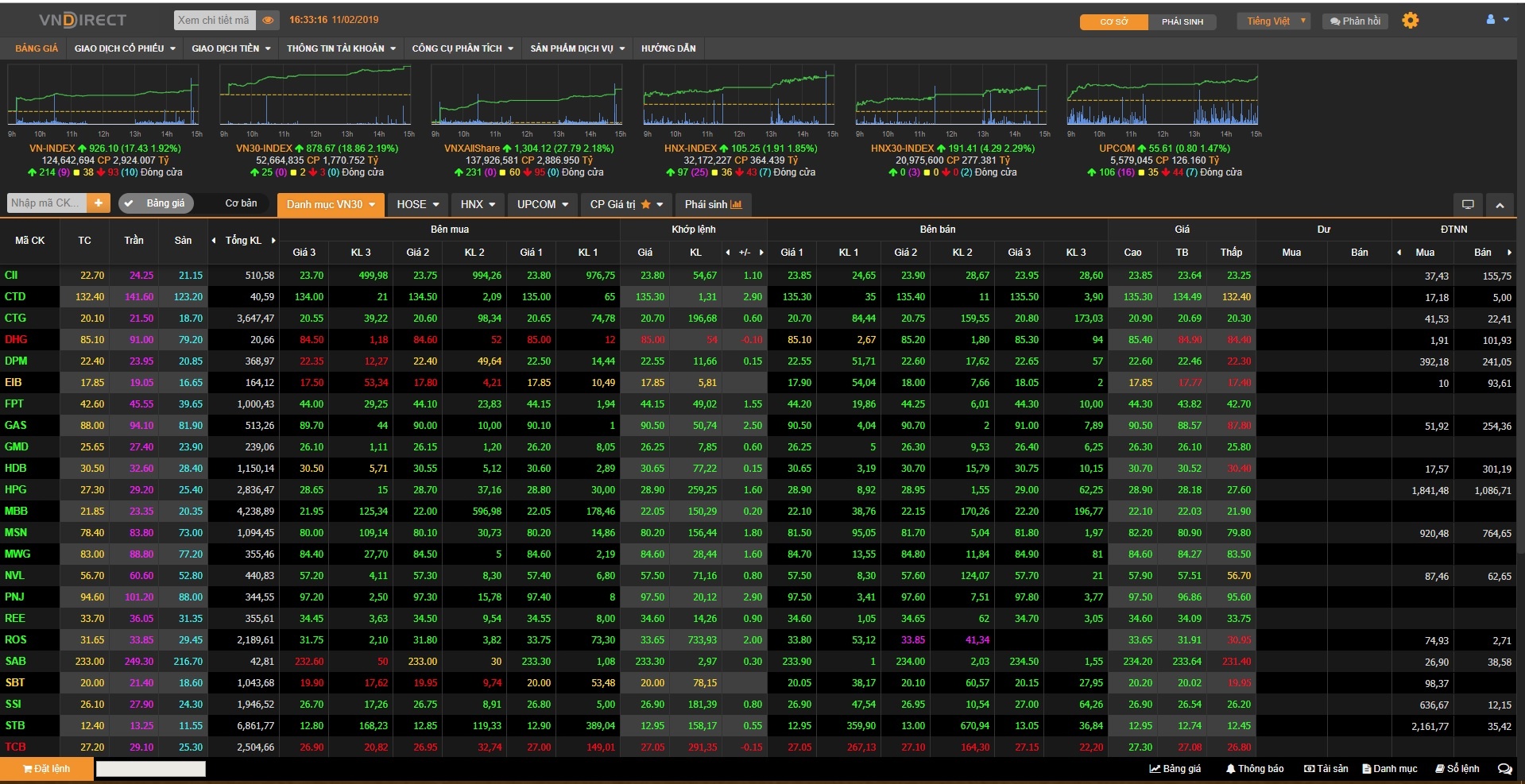Viewport: 1525px width, 784px height.
Task: Open CÔNG CỤ PHÂN TÍCH menu
Action: [462, 48]
